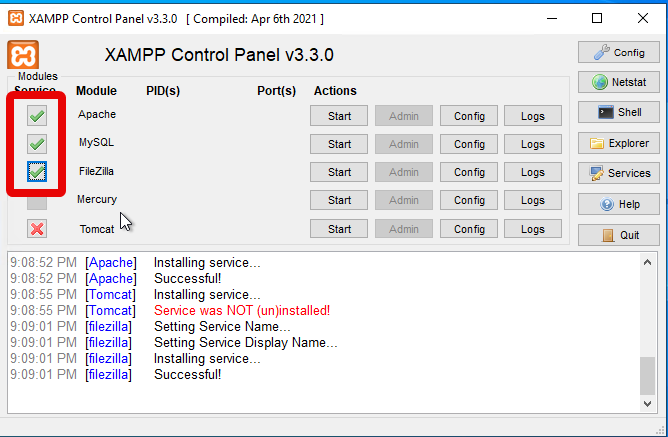
Task: Toggle the FileZilla service checkbox
Action: (37, 172)
